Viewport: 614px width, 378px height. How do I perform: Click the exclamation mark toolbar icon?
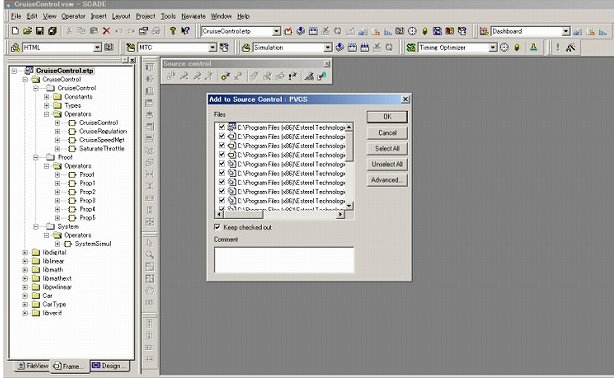click(558, 47)
